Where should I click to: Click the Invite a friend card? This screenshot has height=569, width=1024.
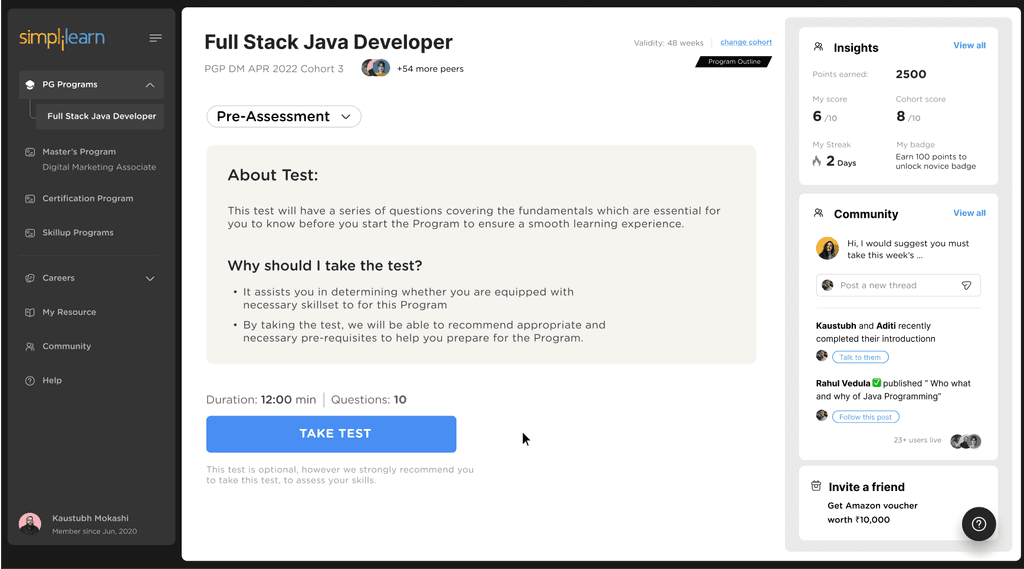pyautogui.click(x=898, y=502)
